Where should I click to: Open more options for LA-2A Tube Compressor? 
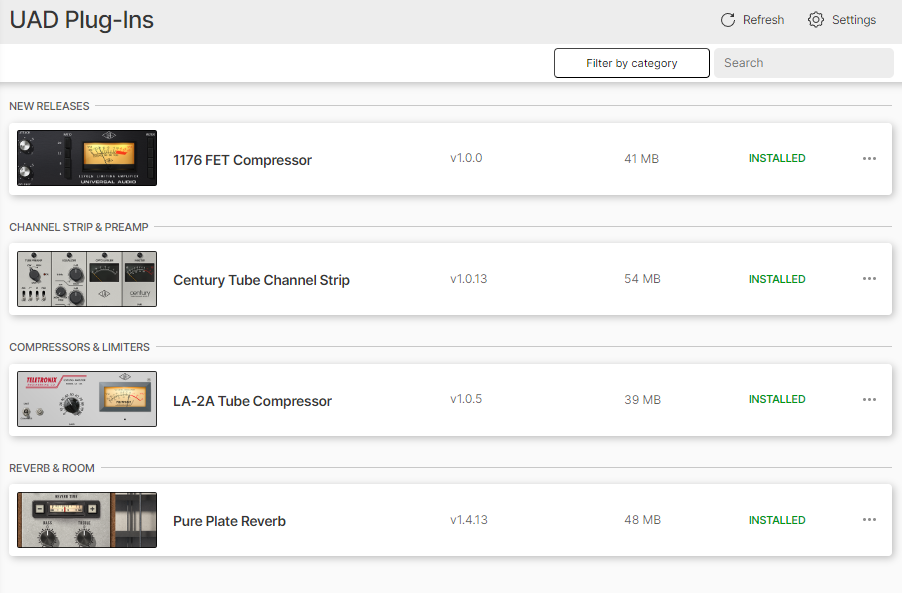(x=869, y=400)
